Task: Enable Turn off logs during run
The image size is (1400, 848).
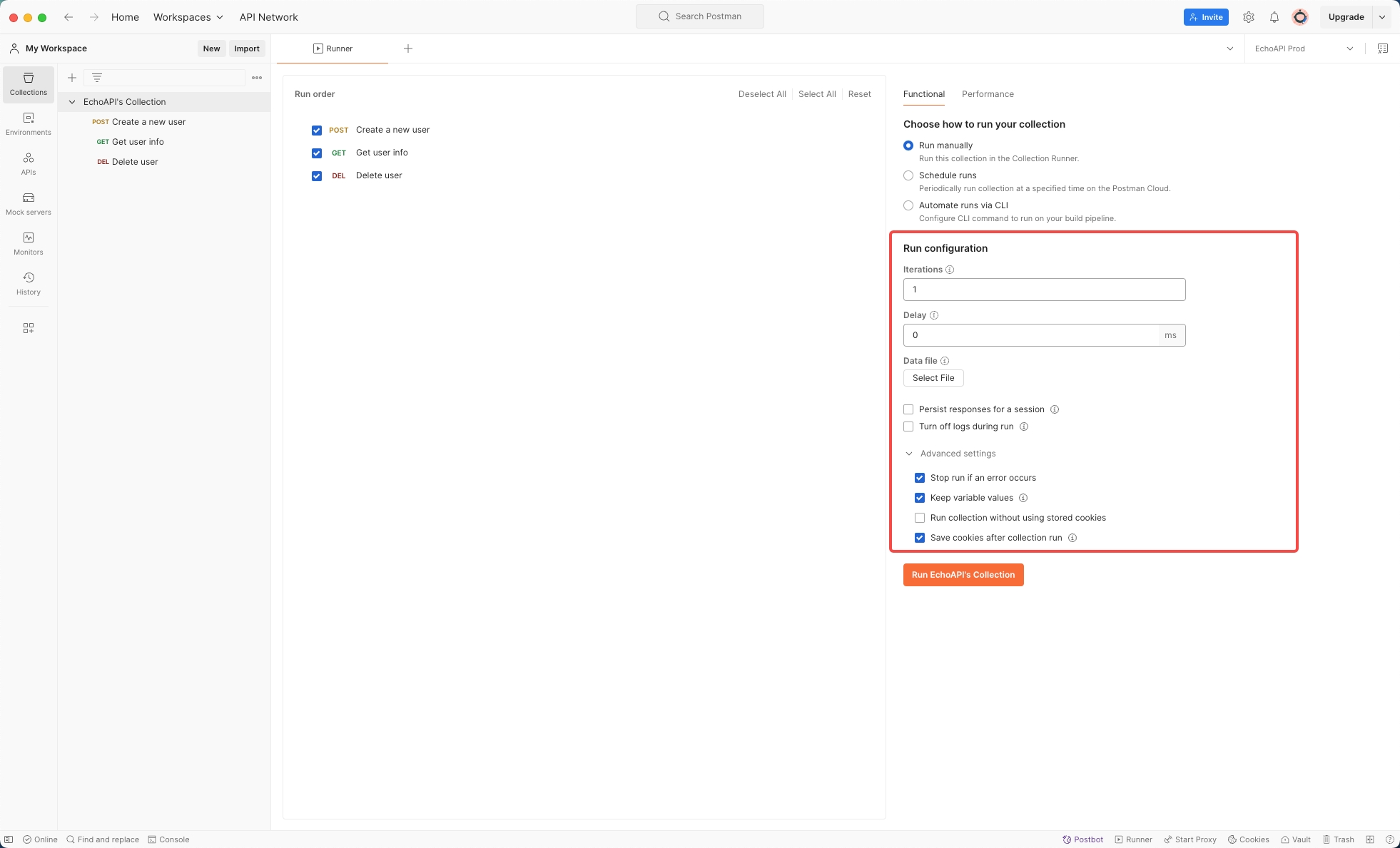Action: coord(908,426)
